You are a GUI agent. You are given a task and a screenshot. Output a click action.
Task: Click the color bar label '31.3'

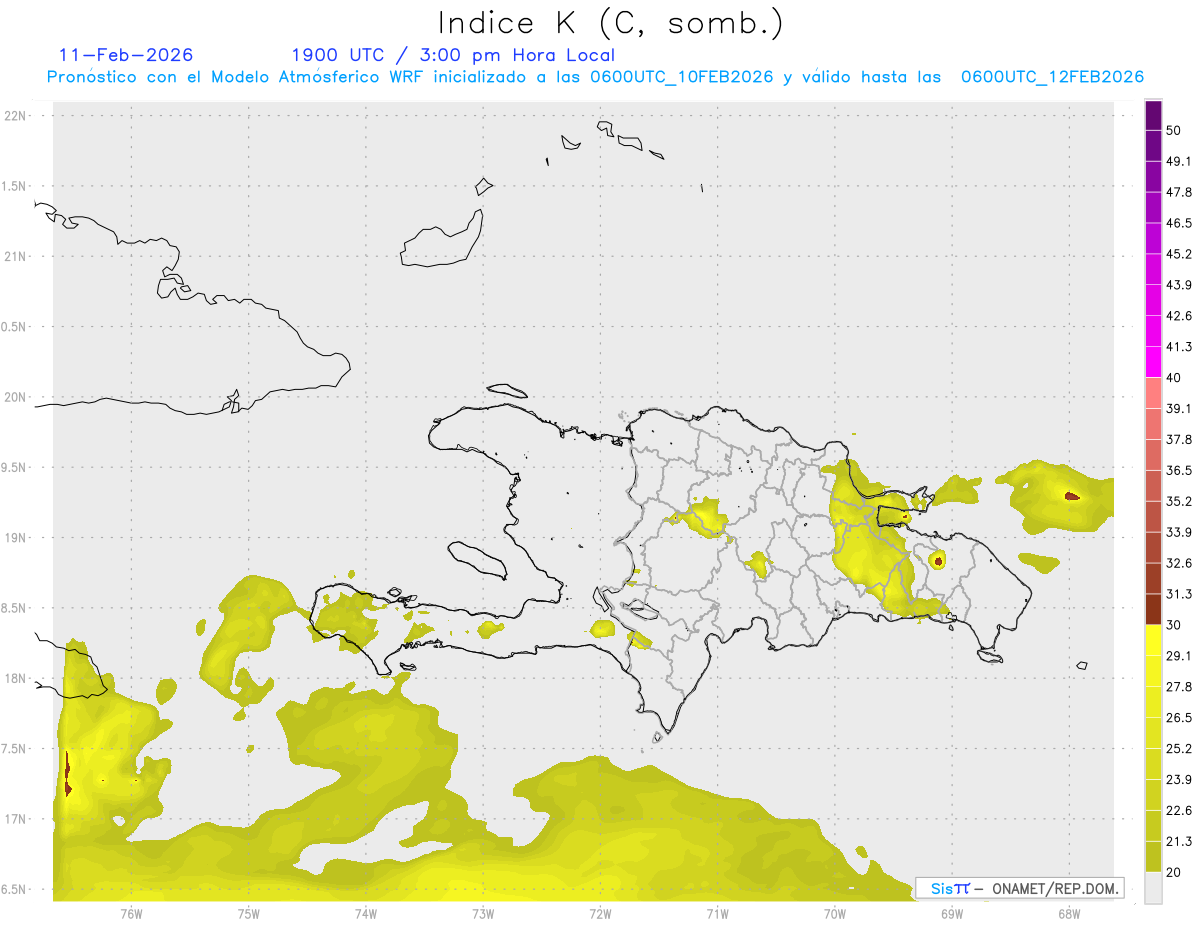click(x=1179, y=594)
